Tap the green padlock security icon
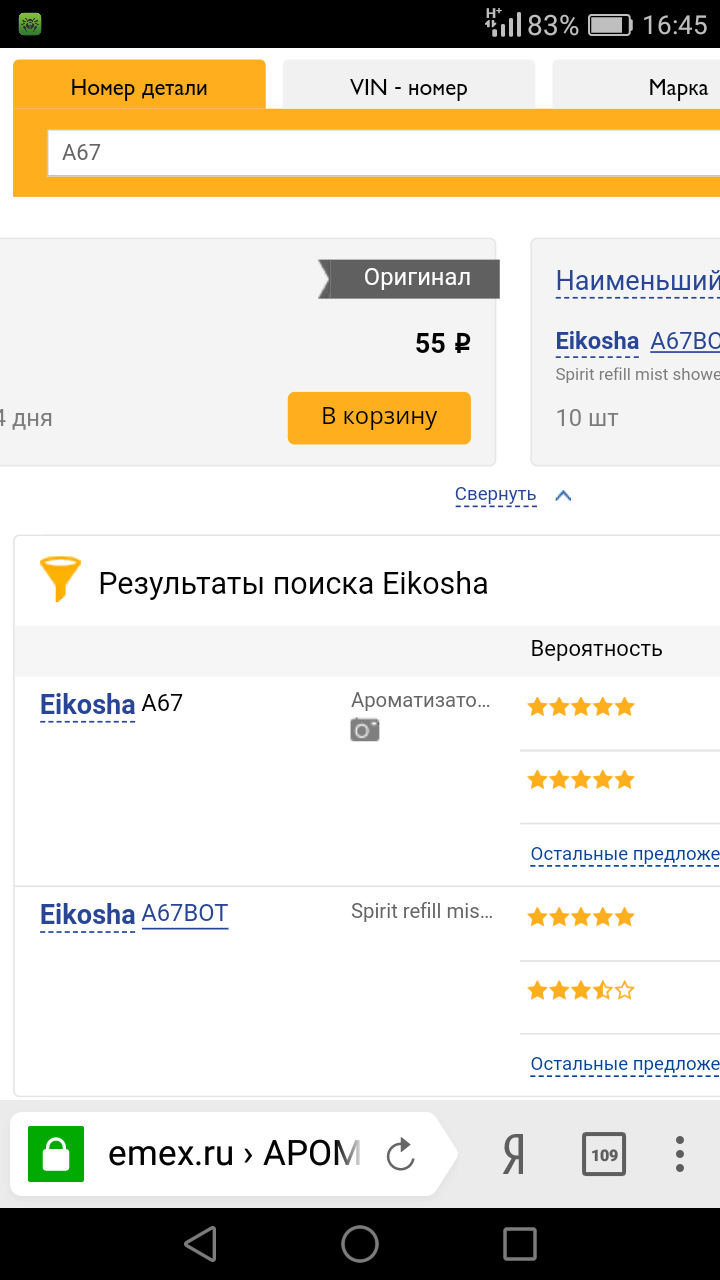Viewport: 720px width, 1280px height. click(56, 1155)
